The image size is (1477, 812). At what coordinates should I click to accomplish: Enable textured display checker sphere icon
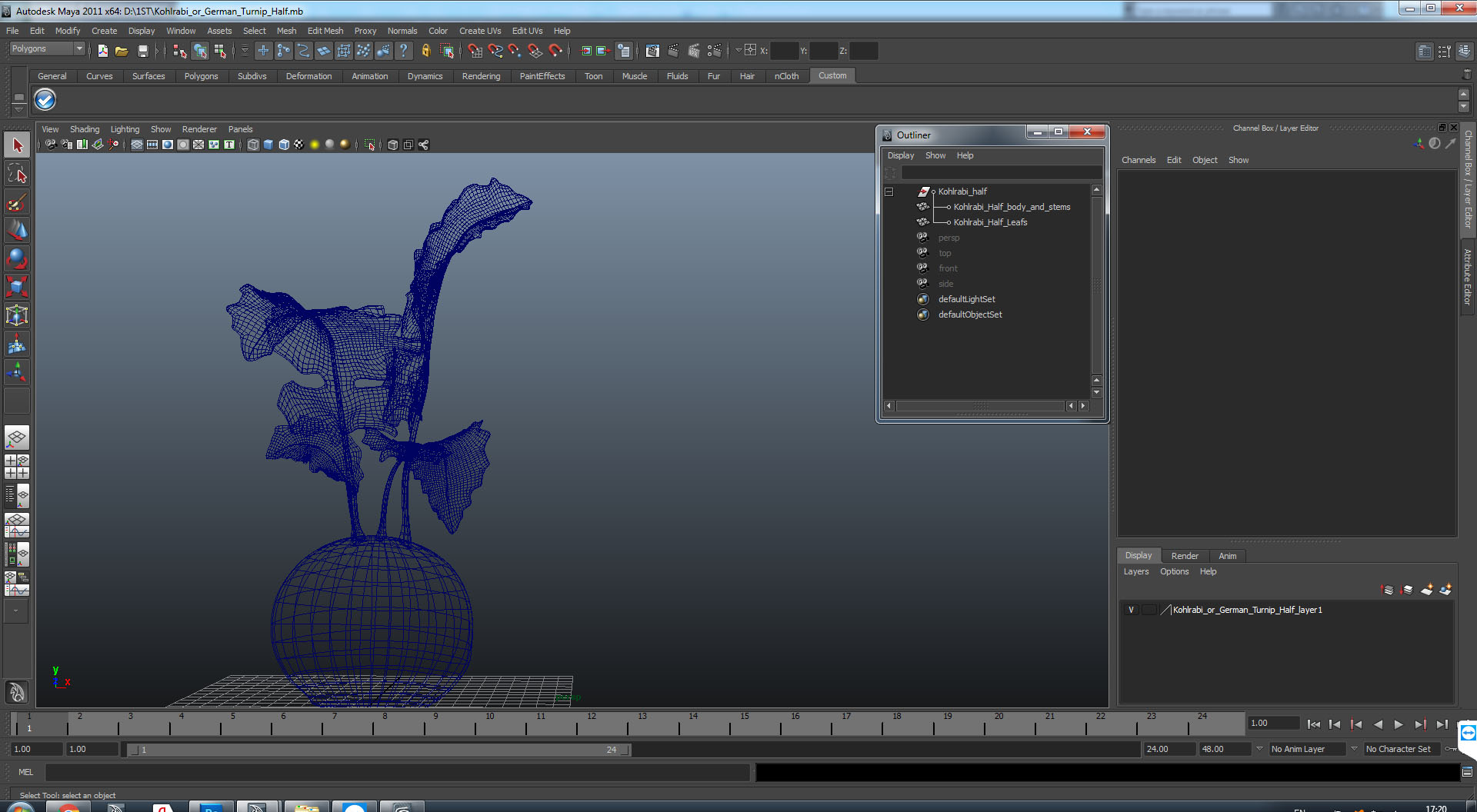coord(299,145)
